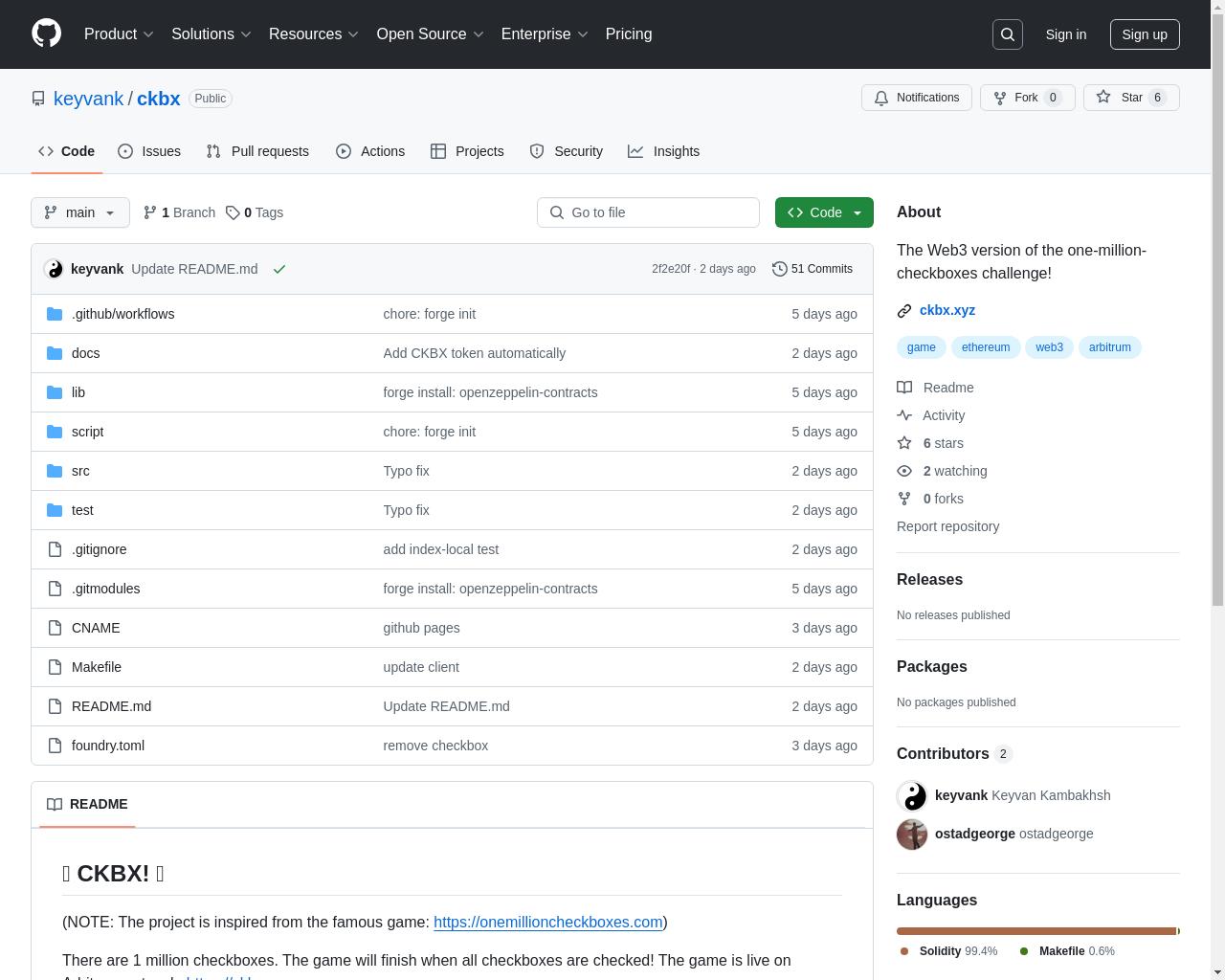This screenshot has height=980, width=1225.
Task: Click the .github/workflows folder icon
Action: 55,314
